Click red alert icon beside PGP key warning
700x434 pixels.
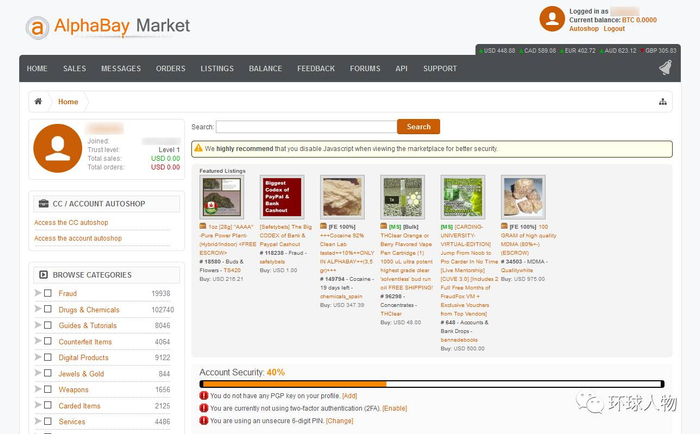[204, 396]
